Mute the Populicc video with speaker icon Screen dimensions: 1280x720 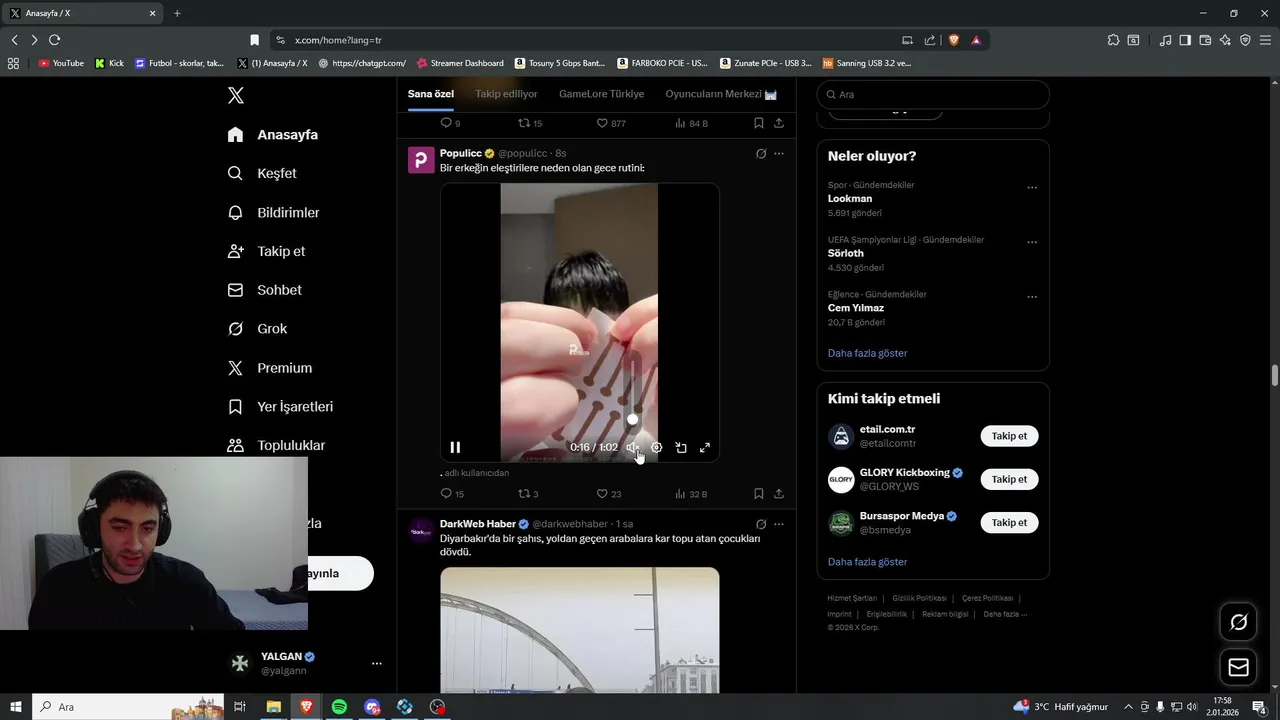tap(632, 447)
